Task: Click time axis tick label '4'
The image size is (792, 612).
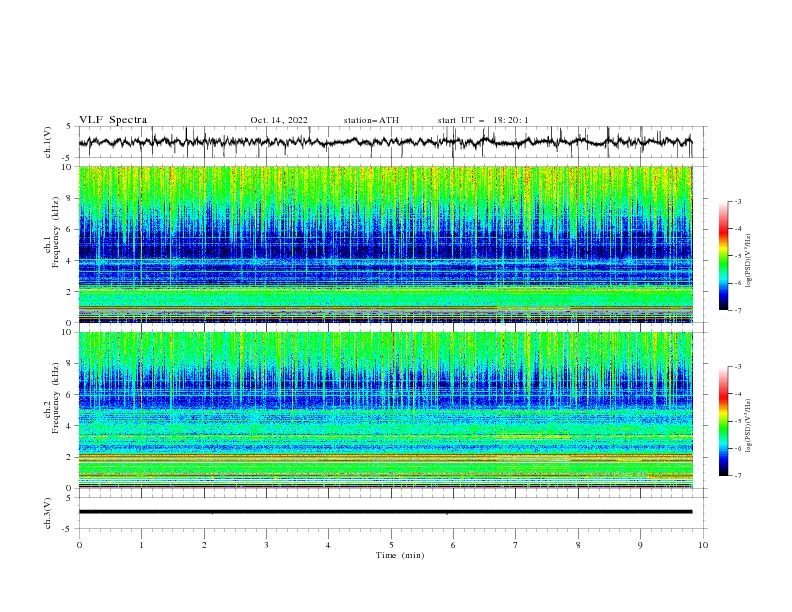Action: coord(328,545)
